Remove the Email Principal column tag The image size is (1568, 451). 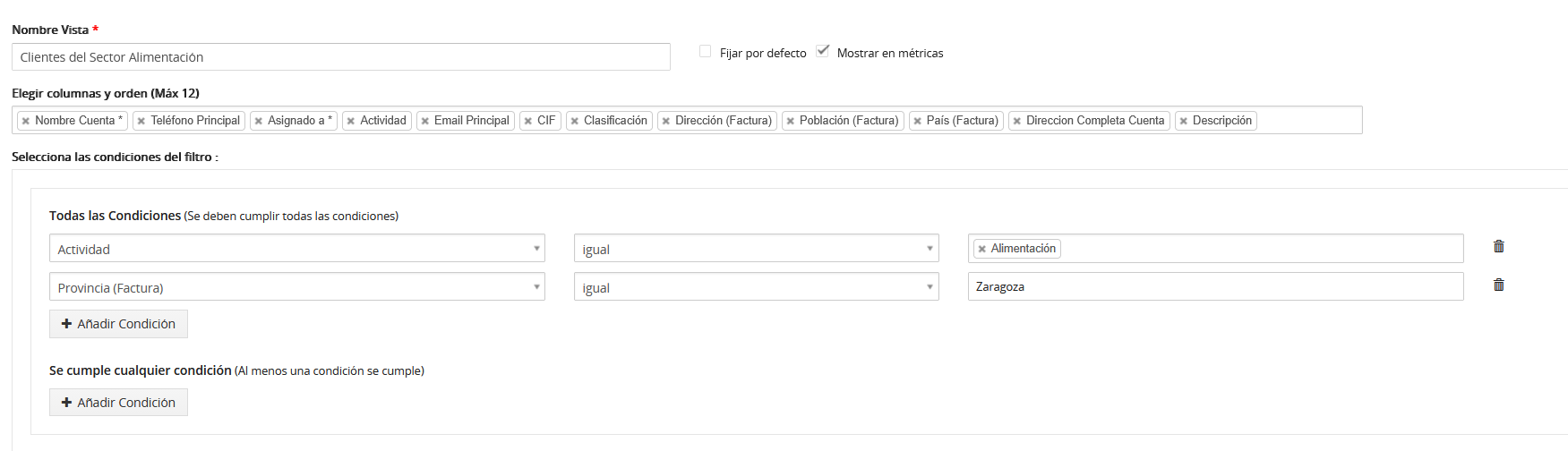(x=425, y=121)
